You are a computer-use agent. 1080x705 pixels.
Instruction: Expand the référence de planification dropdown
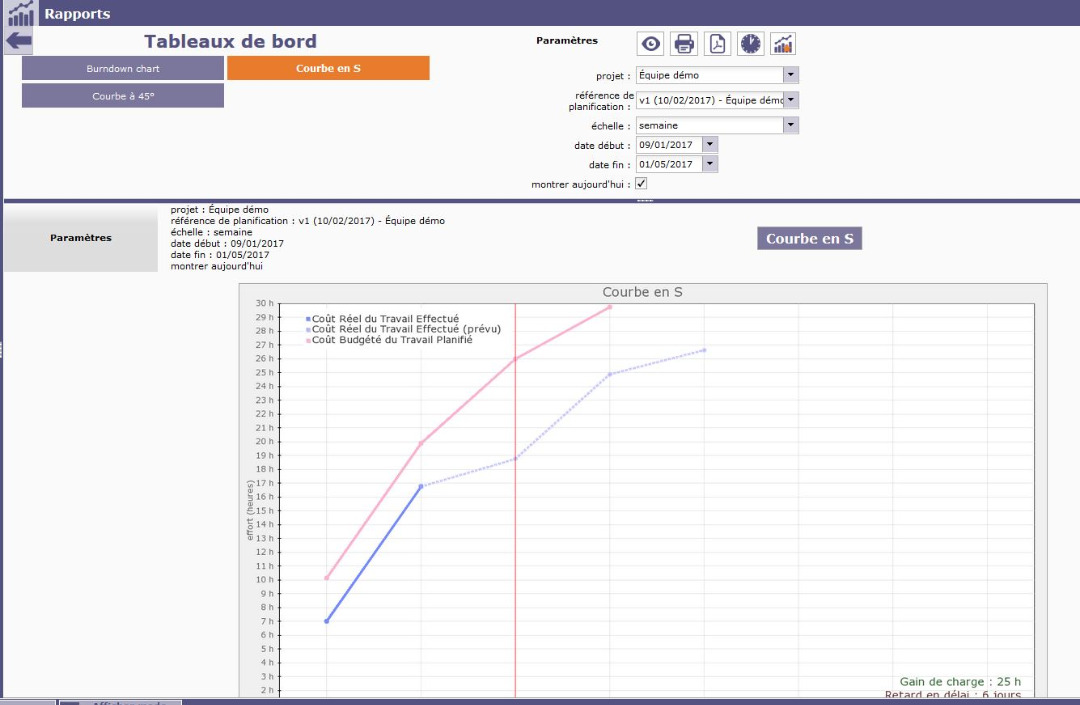pos(790,100)
